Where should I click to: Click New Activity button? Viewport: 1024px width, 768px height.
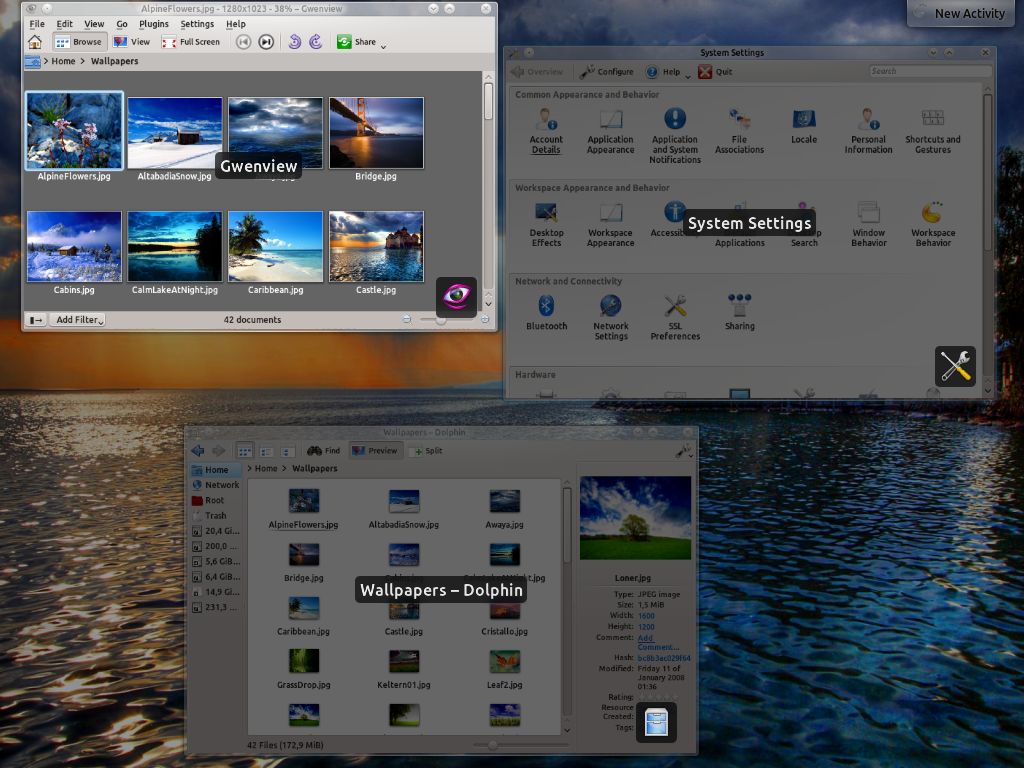[x=961, y=13]
